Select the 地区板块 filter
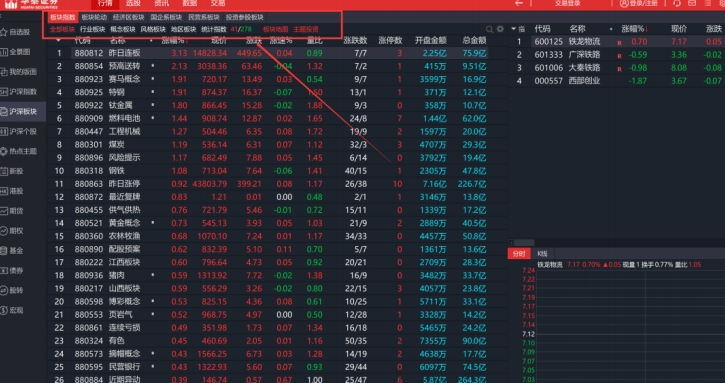This screenshot has width=725, height=383. tap(184, 29)
